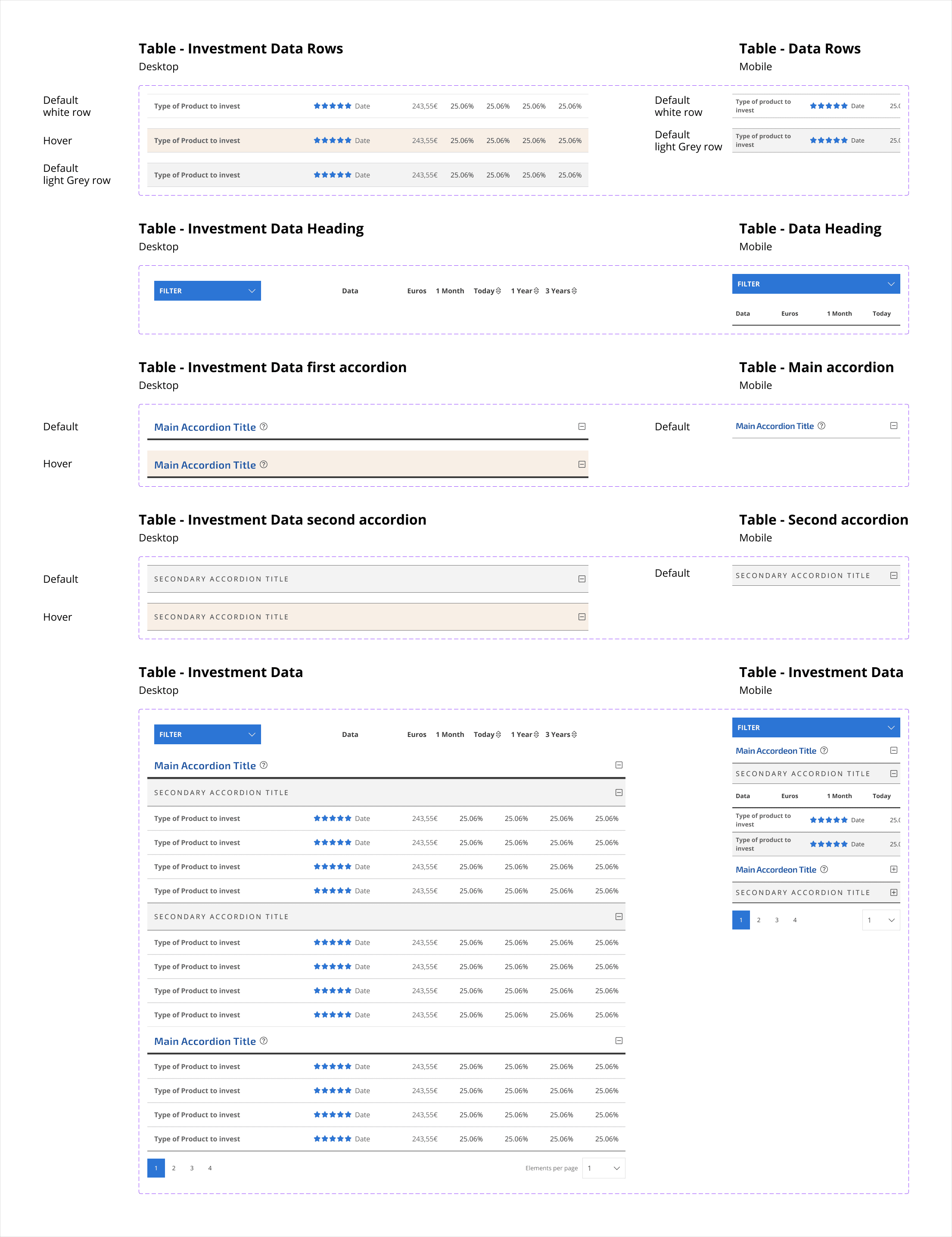Click 1 Month header in mobile Data Heading example
952x1237 pixels.
839,313
